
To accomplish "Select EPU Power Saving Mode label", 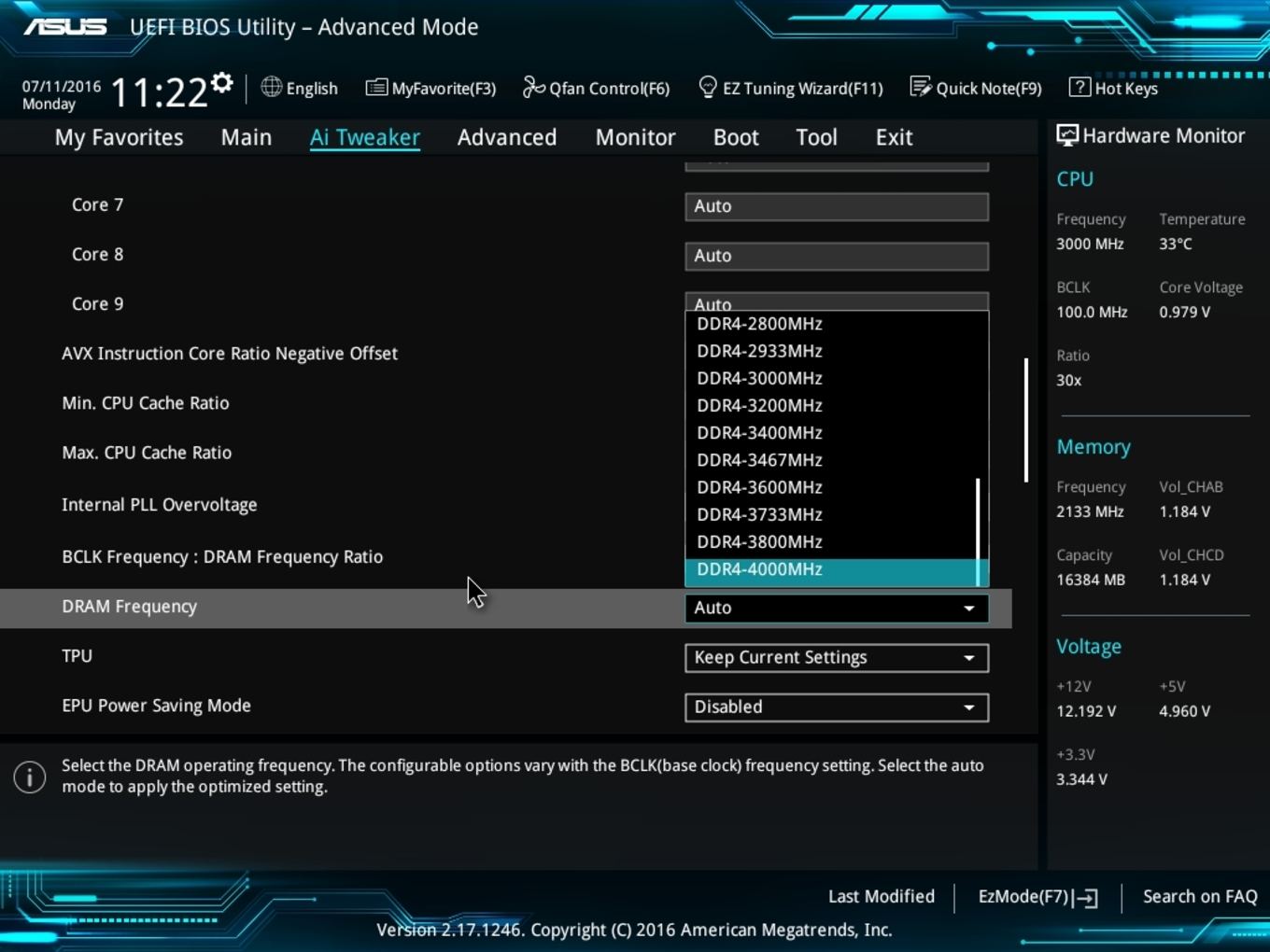I will point(156,705).
